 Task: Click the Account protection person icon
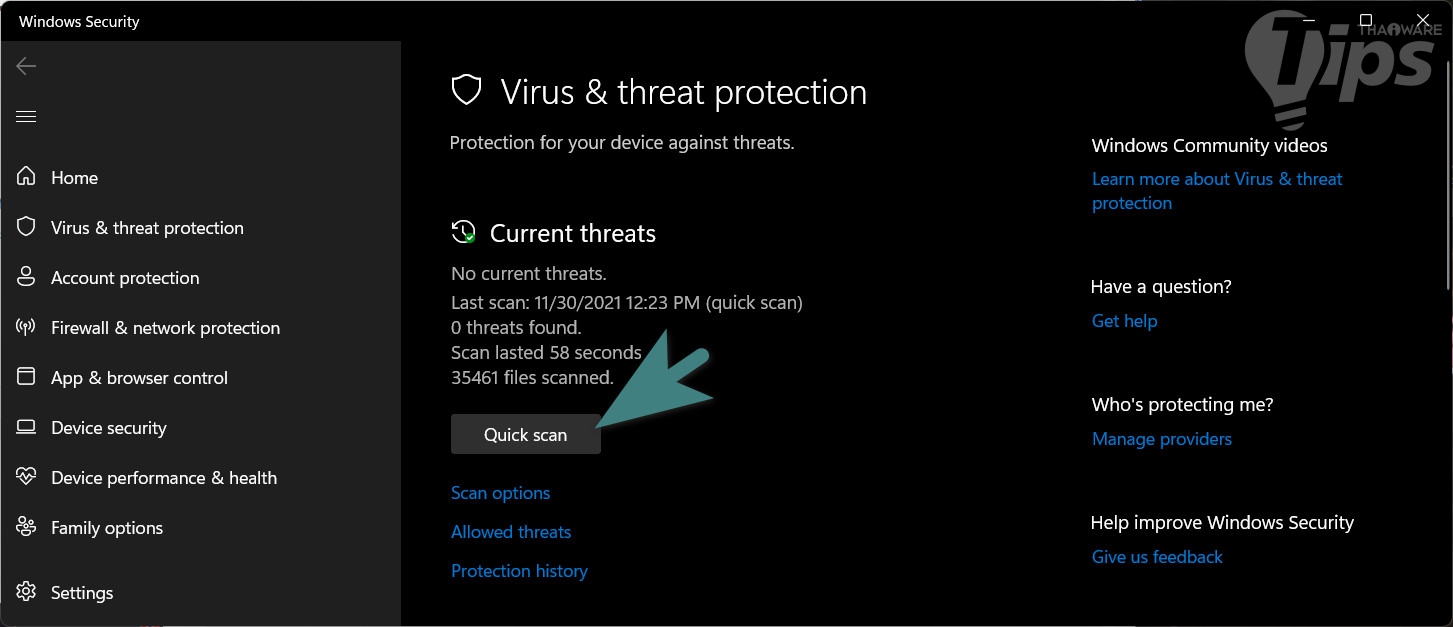(x=26, y=277)
